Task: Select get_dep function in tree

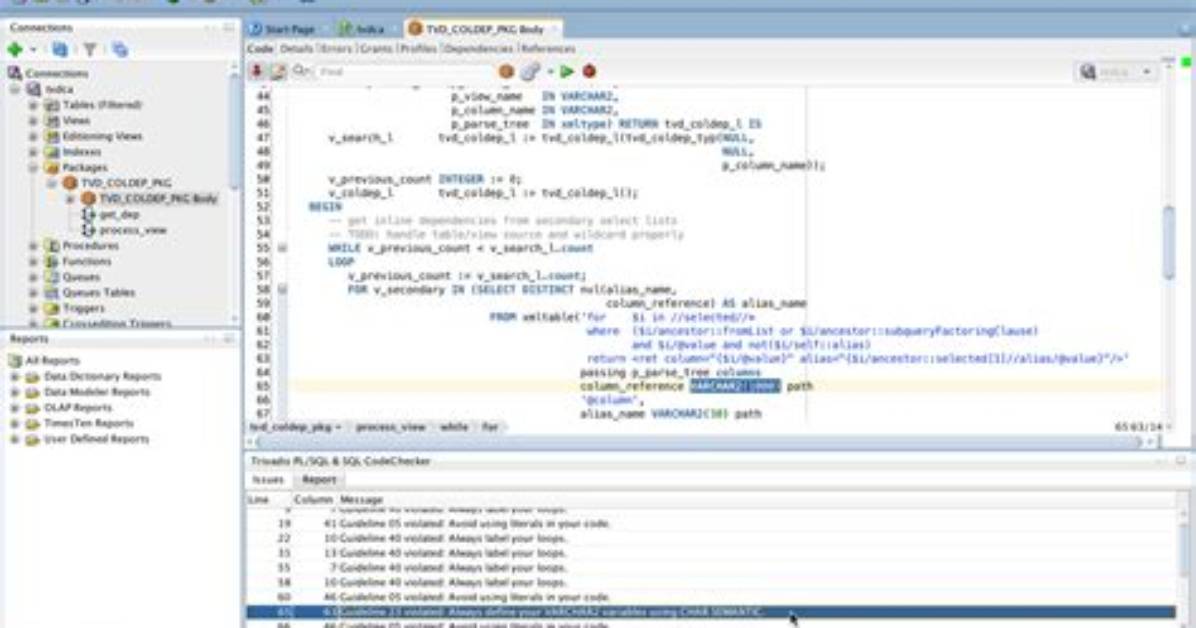Action: tap(120, 214)
